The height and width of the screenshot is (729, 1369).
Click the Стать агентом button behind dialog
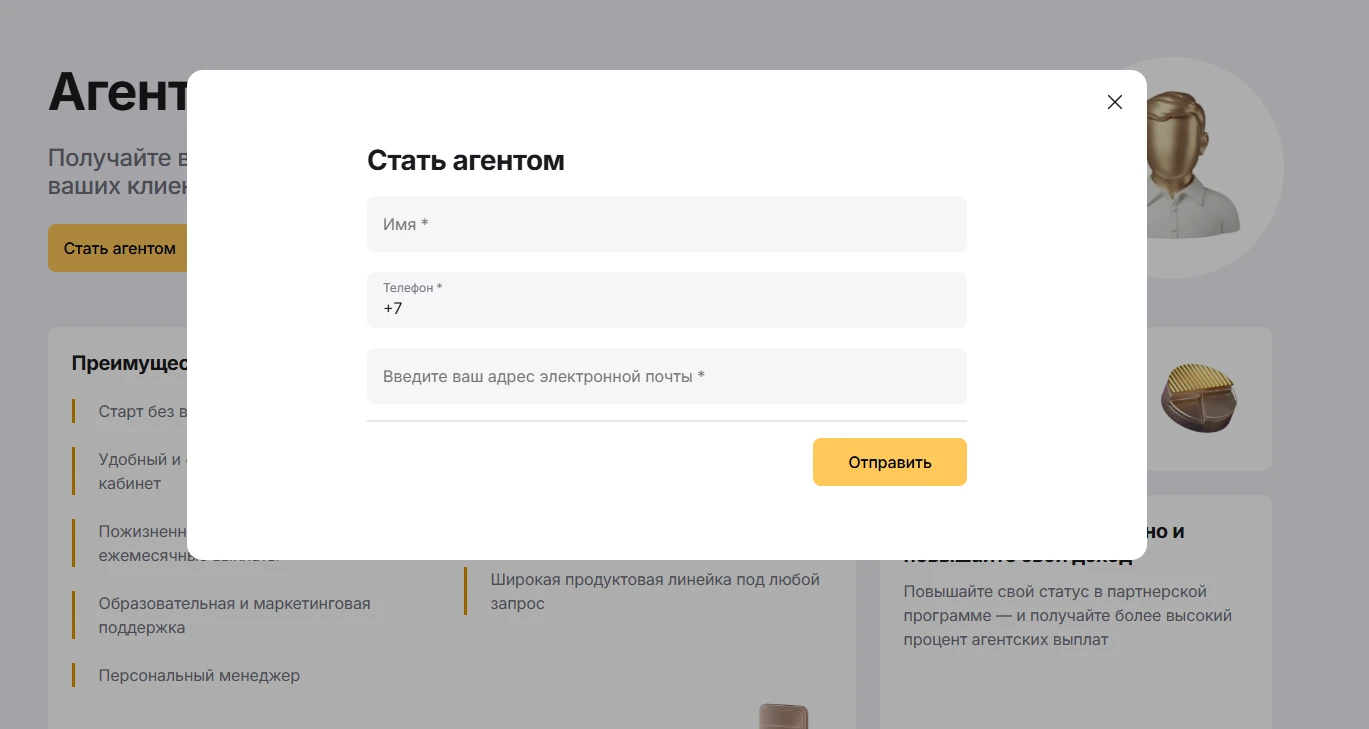click(x=119, y=248)
